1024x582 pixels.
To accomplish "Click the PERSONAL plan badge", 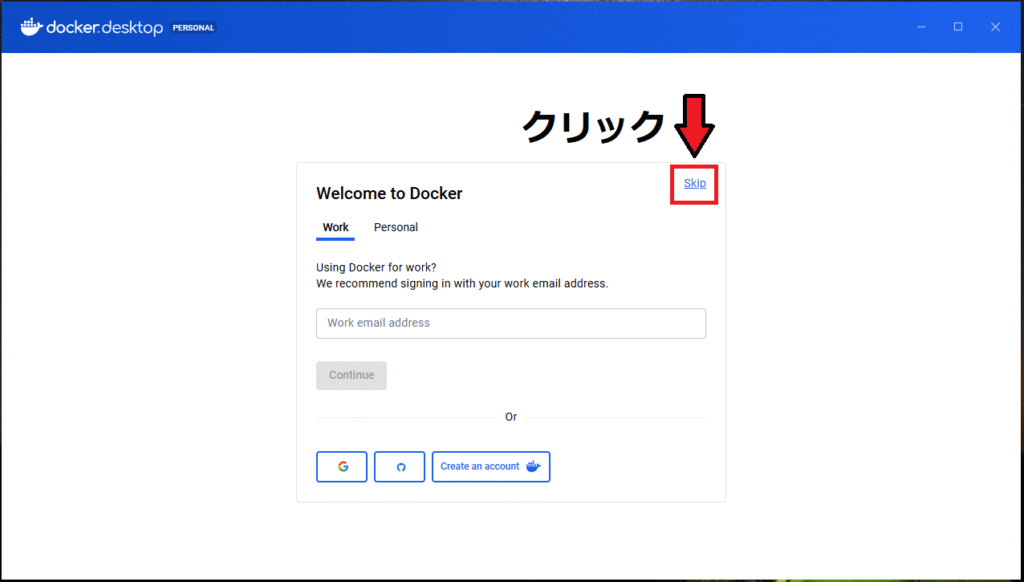I will 194,28.
